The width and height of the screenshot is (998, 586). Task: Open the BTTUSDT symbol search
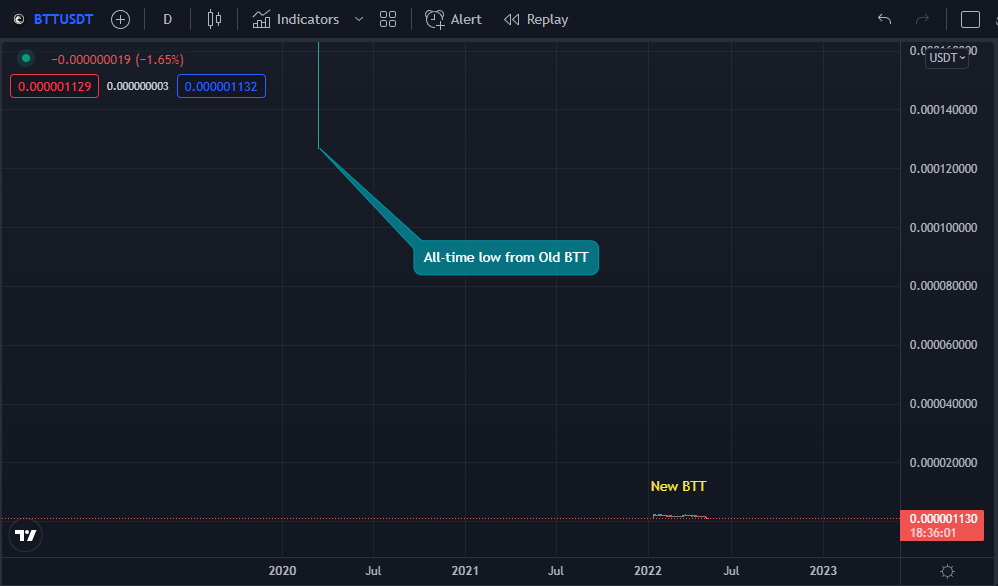(63, 19)
